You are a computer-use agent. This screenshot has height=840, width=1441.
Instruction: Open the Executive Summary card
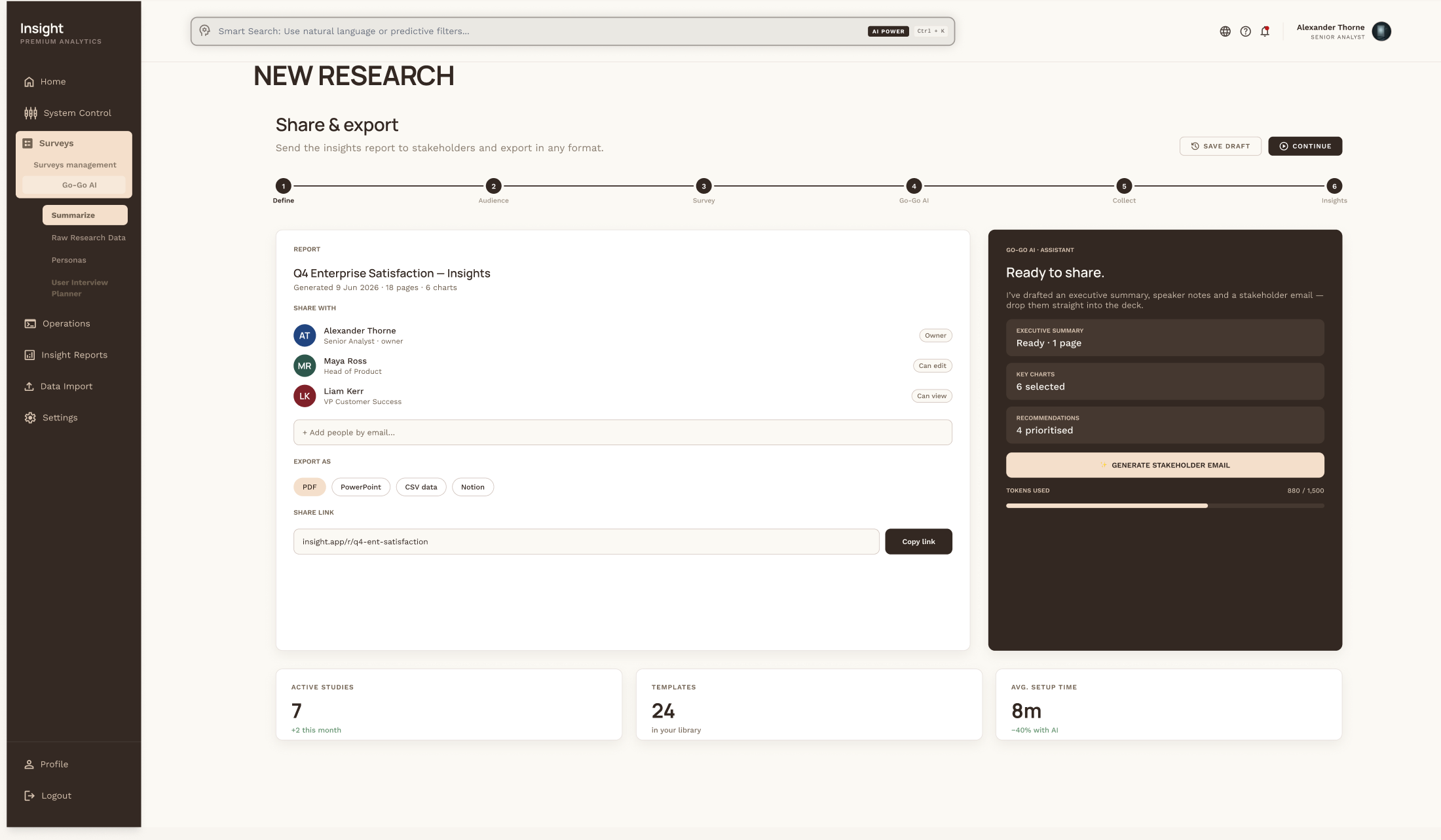click(x=1165, y=338)
